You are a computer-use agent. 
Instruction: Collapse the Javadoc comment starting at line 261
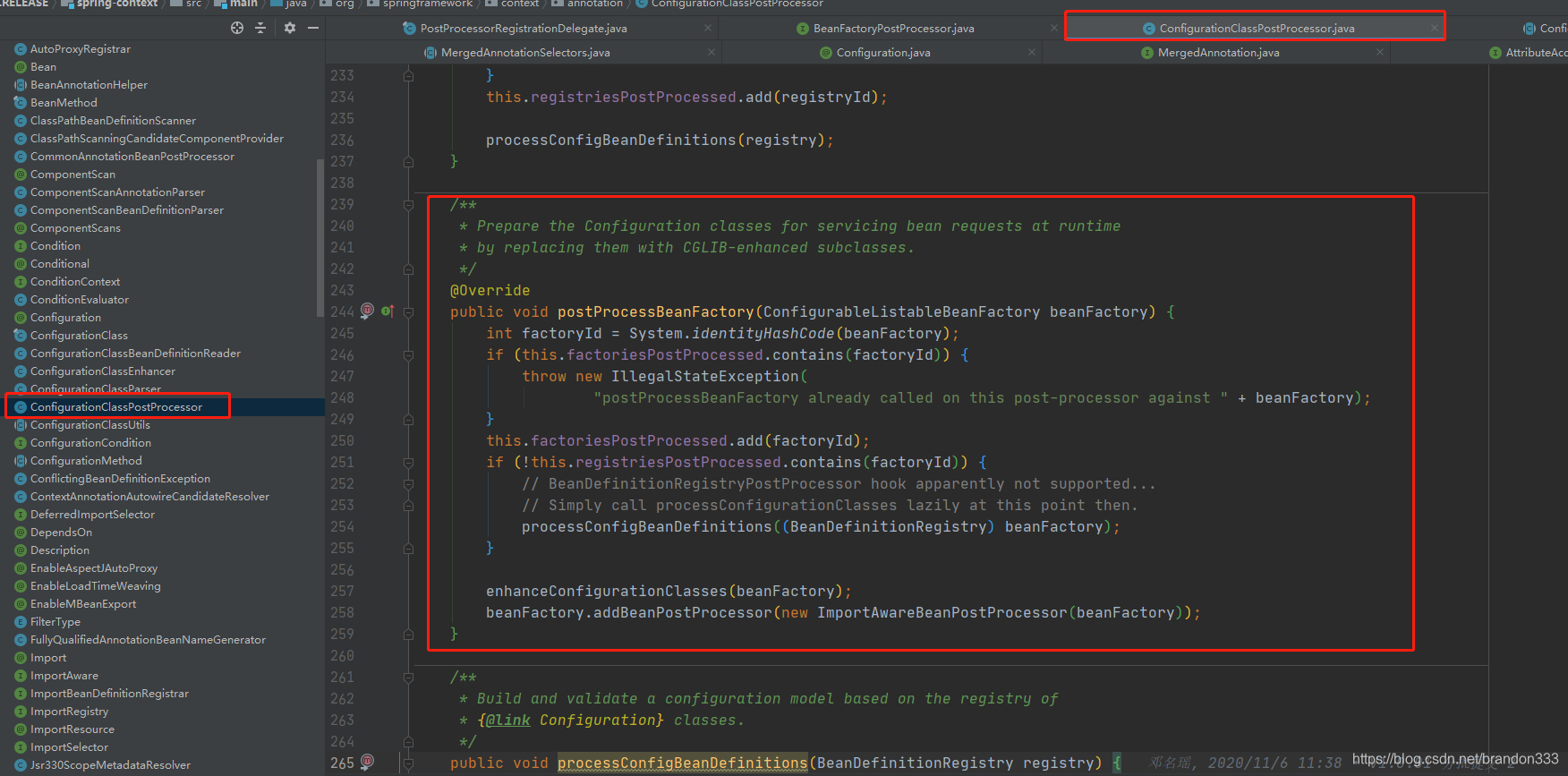coord(408,678)
